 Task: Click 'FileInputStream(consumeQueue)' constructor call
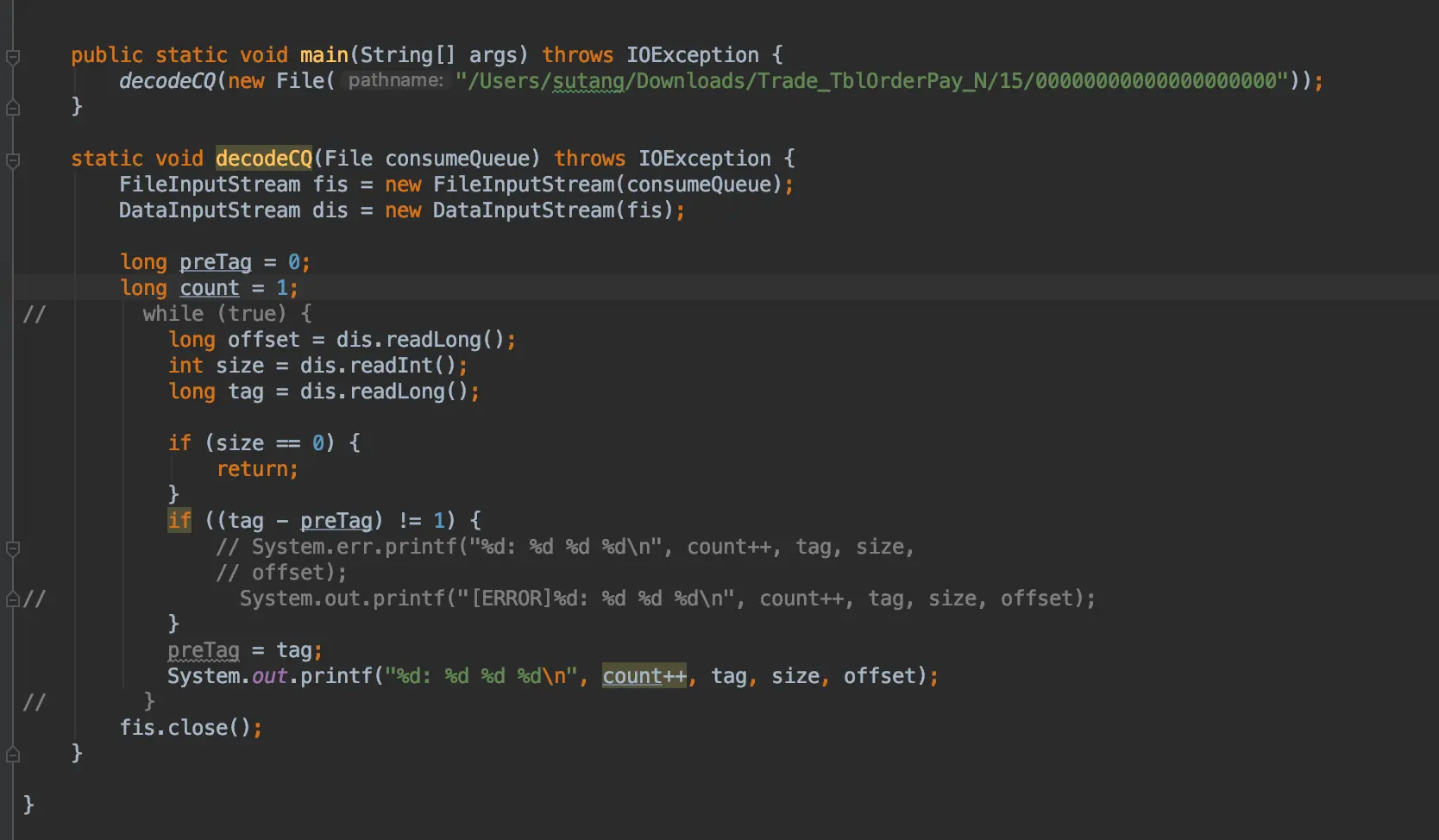(607, 185)
